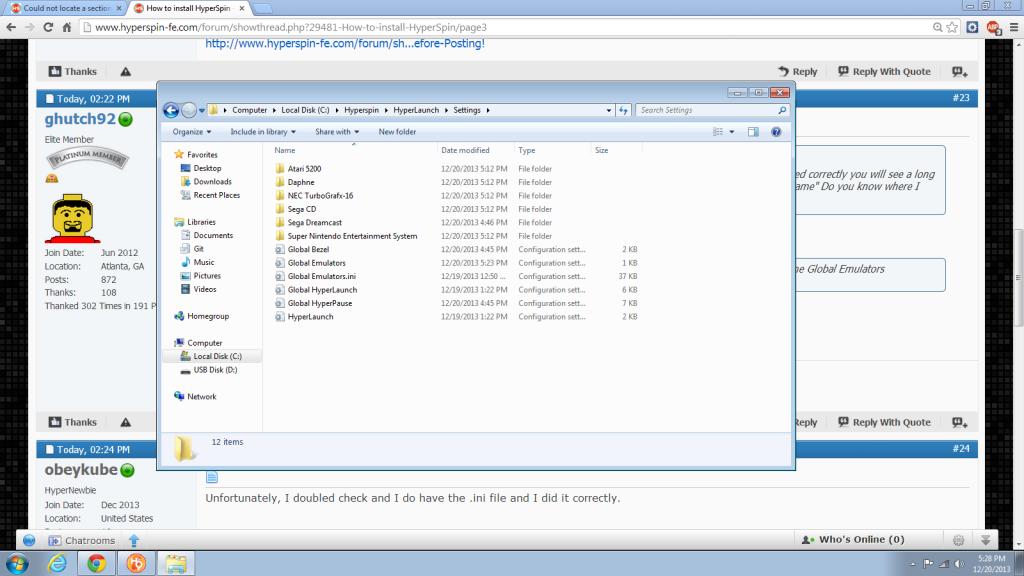
Task: Click Windows Start button
Action: (17, 564)
